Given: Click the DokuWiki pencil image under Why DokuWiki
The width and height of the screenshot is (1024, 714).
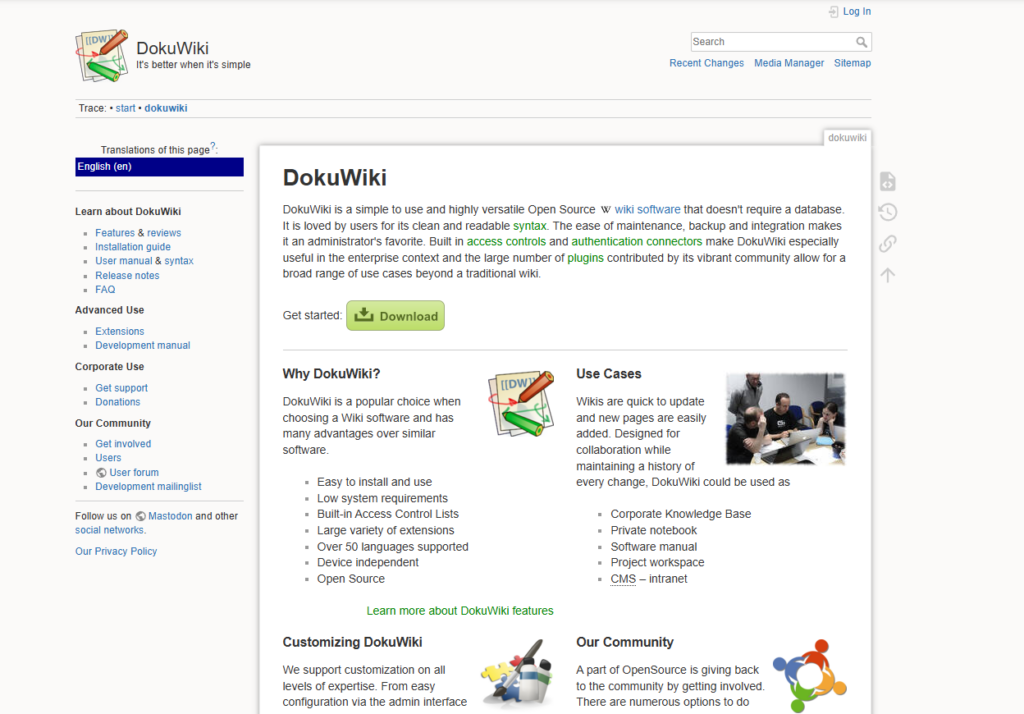Looking at the screenshot, I should (x=521, y=403).
